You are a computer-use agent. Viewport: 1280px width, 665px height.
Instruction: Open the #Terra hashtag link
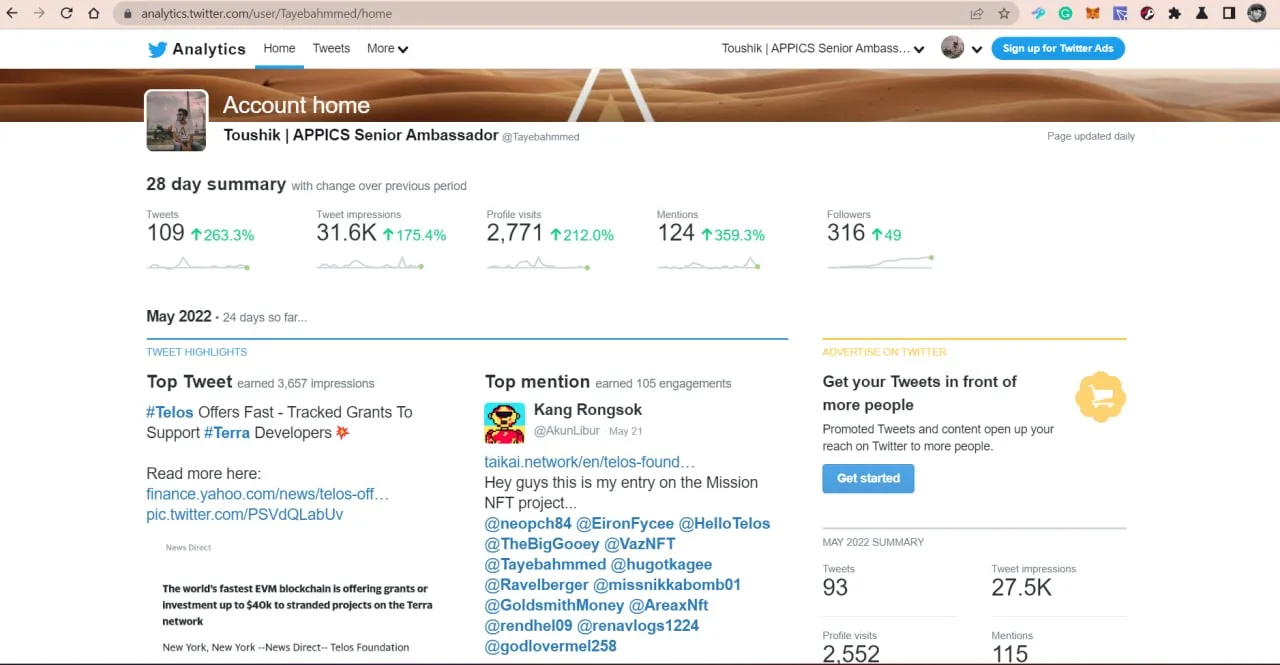[227, 433]
